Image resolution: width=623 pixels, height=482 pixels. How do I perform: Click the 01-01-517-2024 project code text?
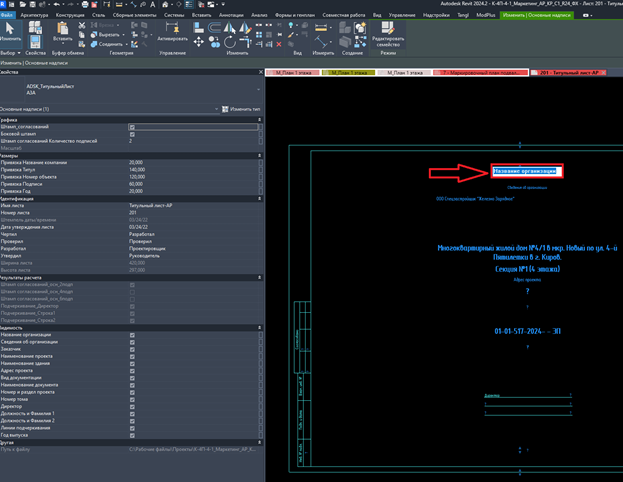pyautogui.click(x=527, y=331)
